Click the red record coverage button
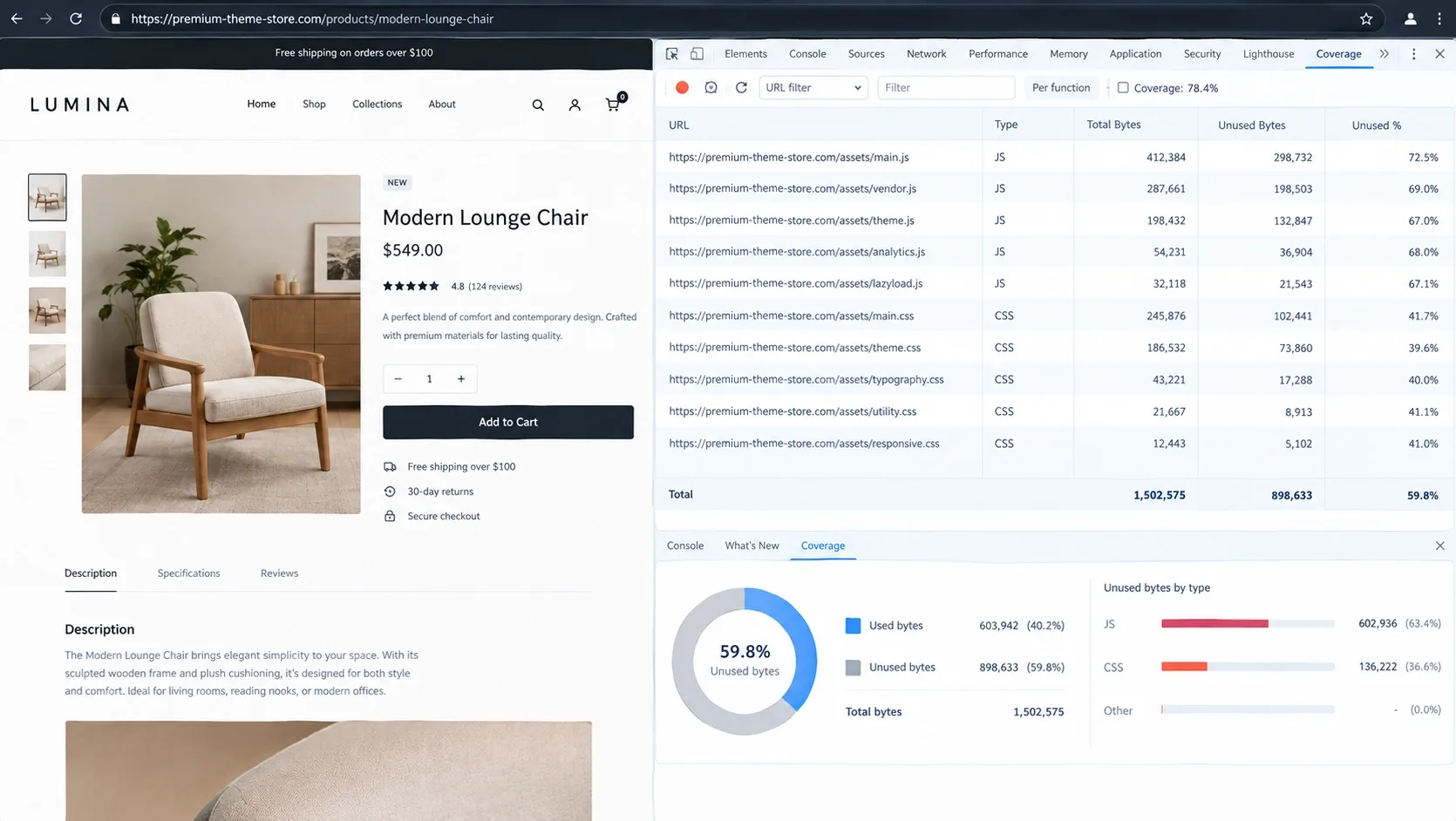Viewport: 1456px width, 821px height. tap(682, 87)
